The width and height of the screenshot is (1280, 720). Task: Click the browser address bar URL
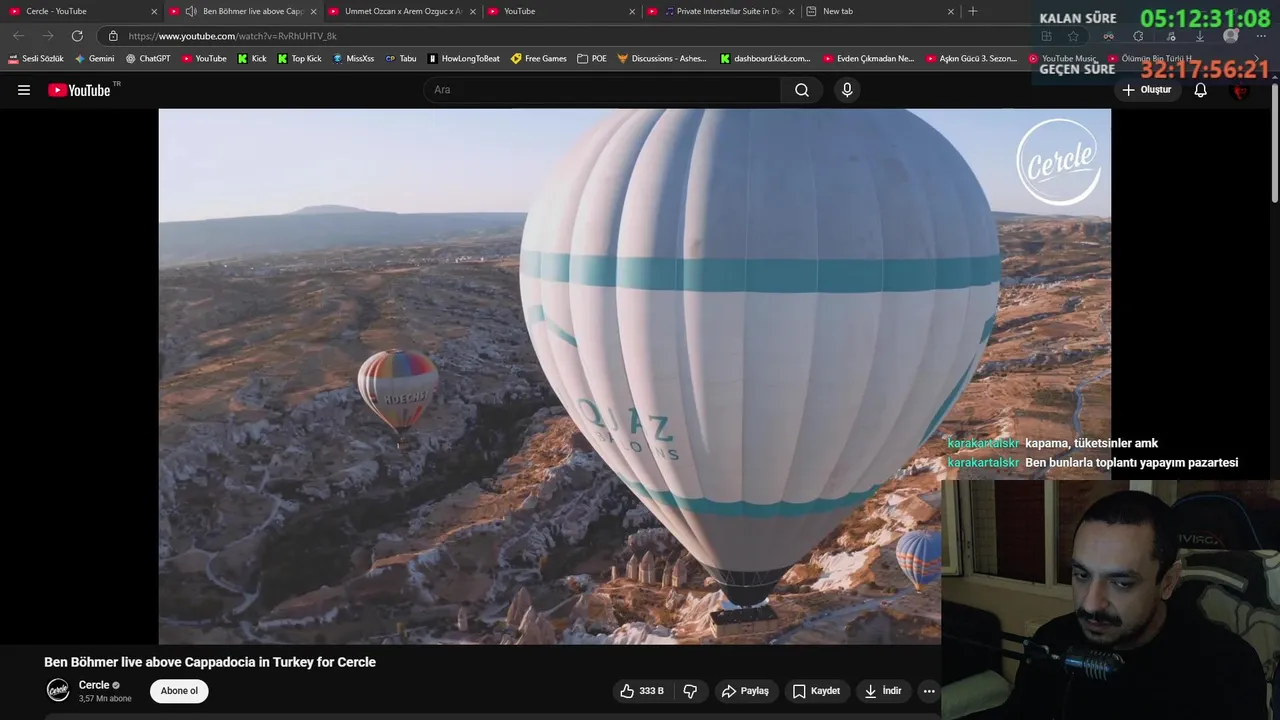[x=233, y=36]
